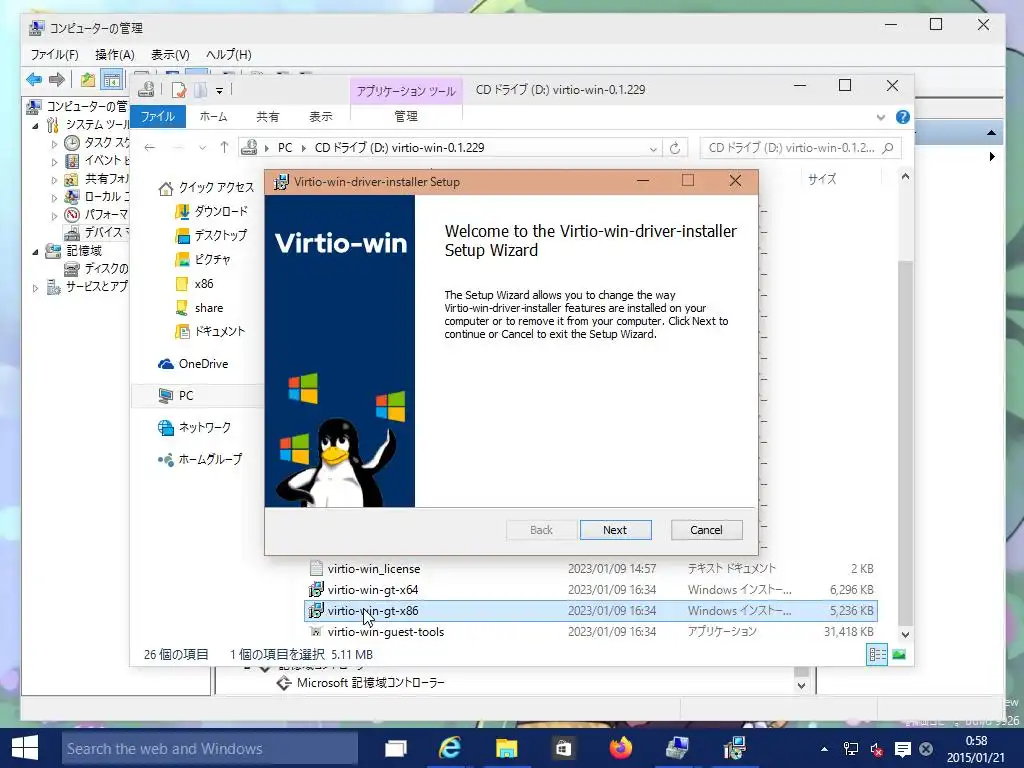Open Task View from taskbar
Viewport: 1024px width, 768px height.
pyautogui.click(x=396, y=748)
